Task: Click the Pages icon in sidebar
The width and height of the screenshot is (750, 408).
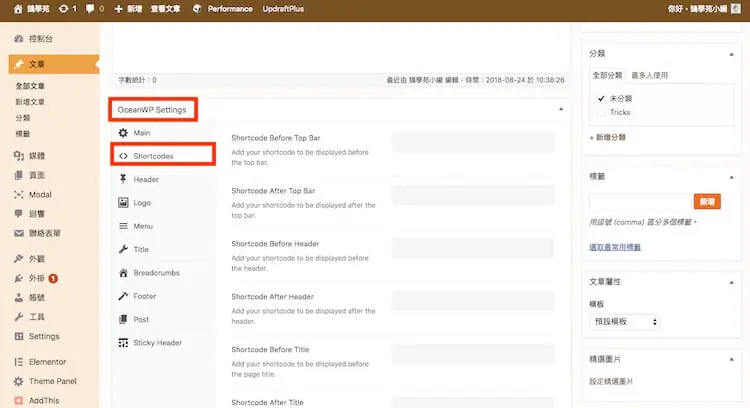Action: [19, 175]
